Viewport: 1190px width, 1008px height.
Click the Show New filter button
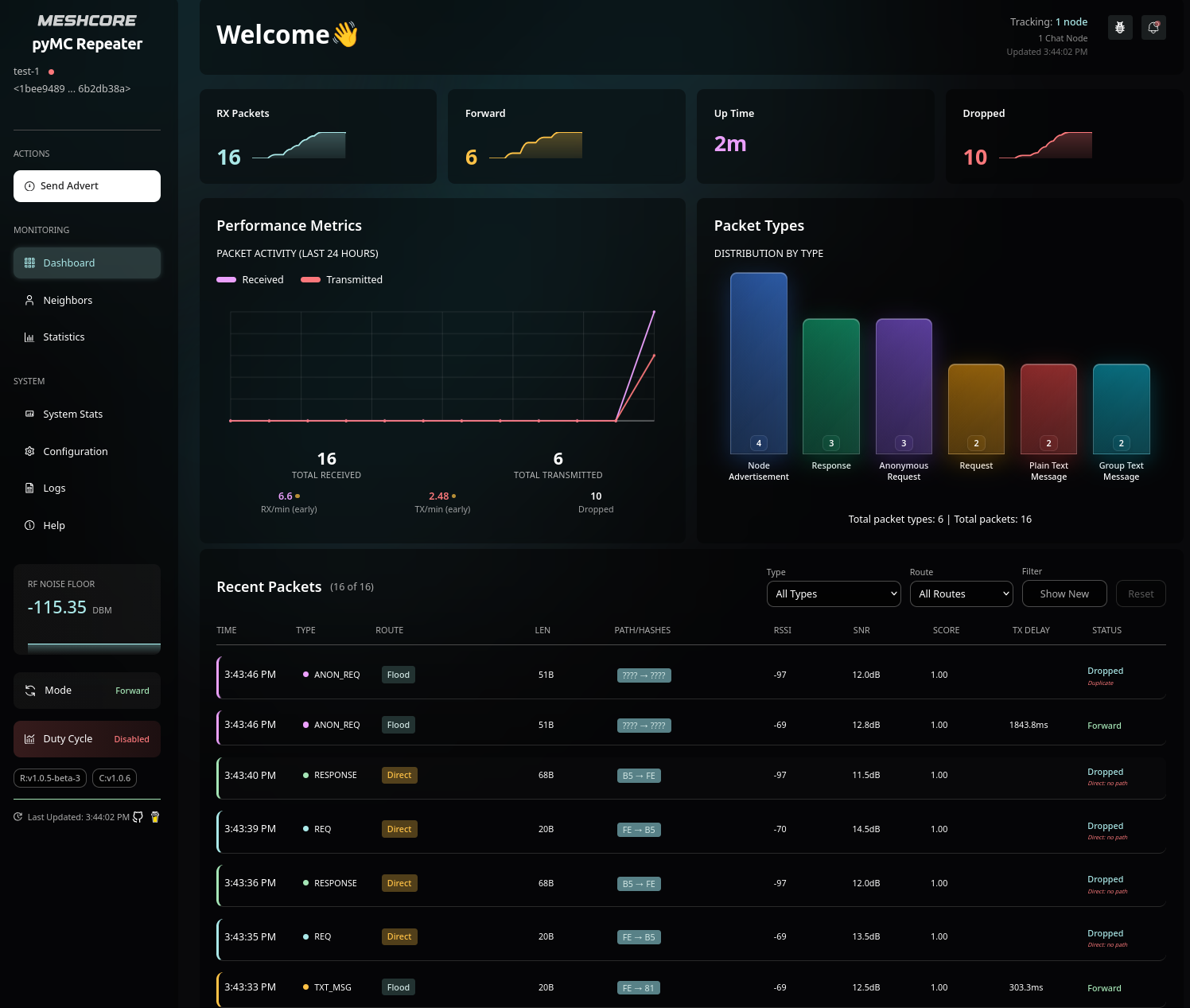click(x=1064, y=594)
